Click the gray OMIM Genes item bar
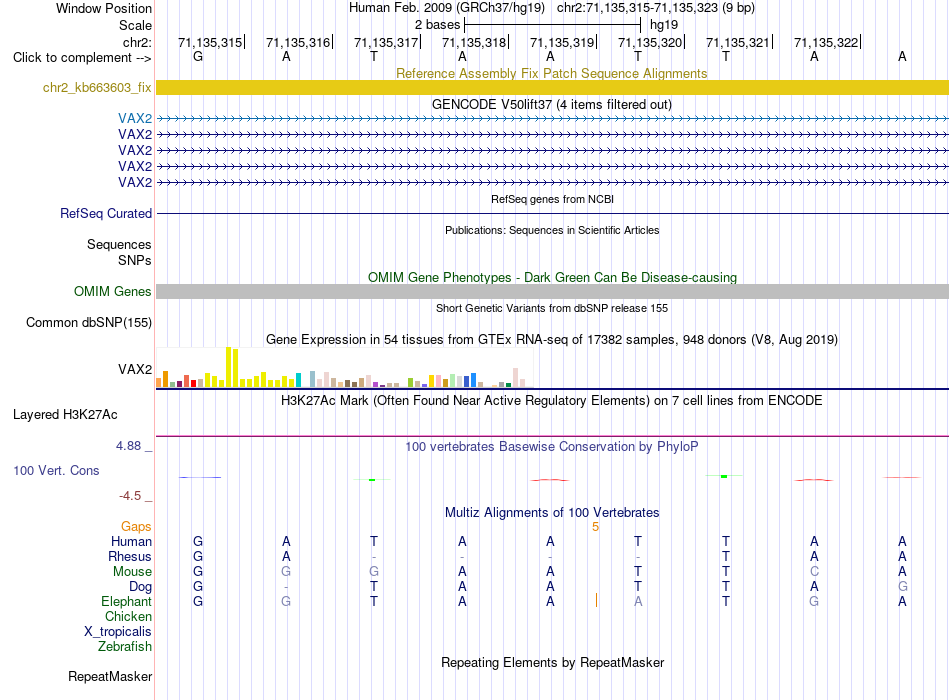 (552, 292)
